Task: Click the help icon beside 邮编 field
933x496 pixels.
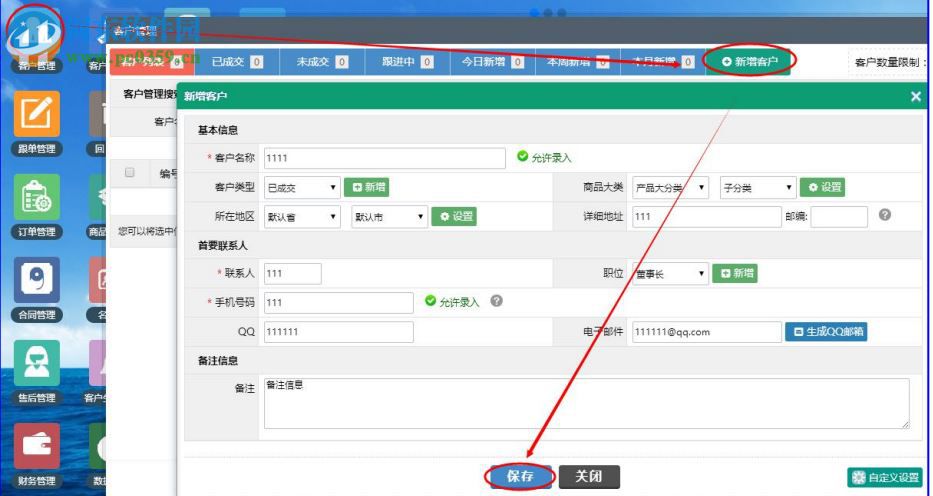Action: click(885, 215)
